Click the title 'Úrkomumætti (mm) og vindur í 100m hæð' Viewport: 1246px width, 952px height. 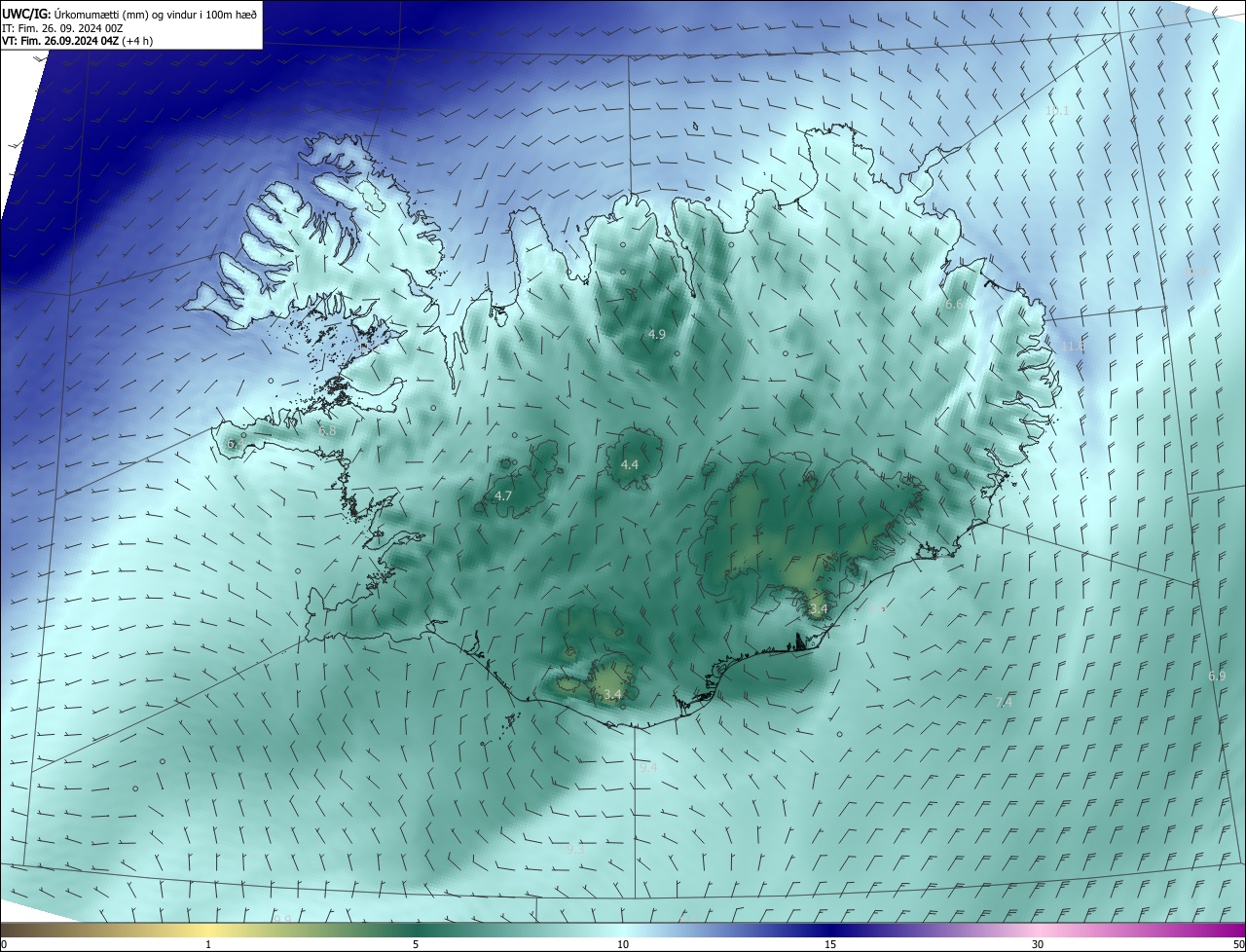[155, 14]
